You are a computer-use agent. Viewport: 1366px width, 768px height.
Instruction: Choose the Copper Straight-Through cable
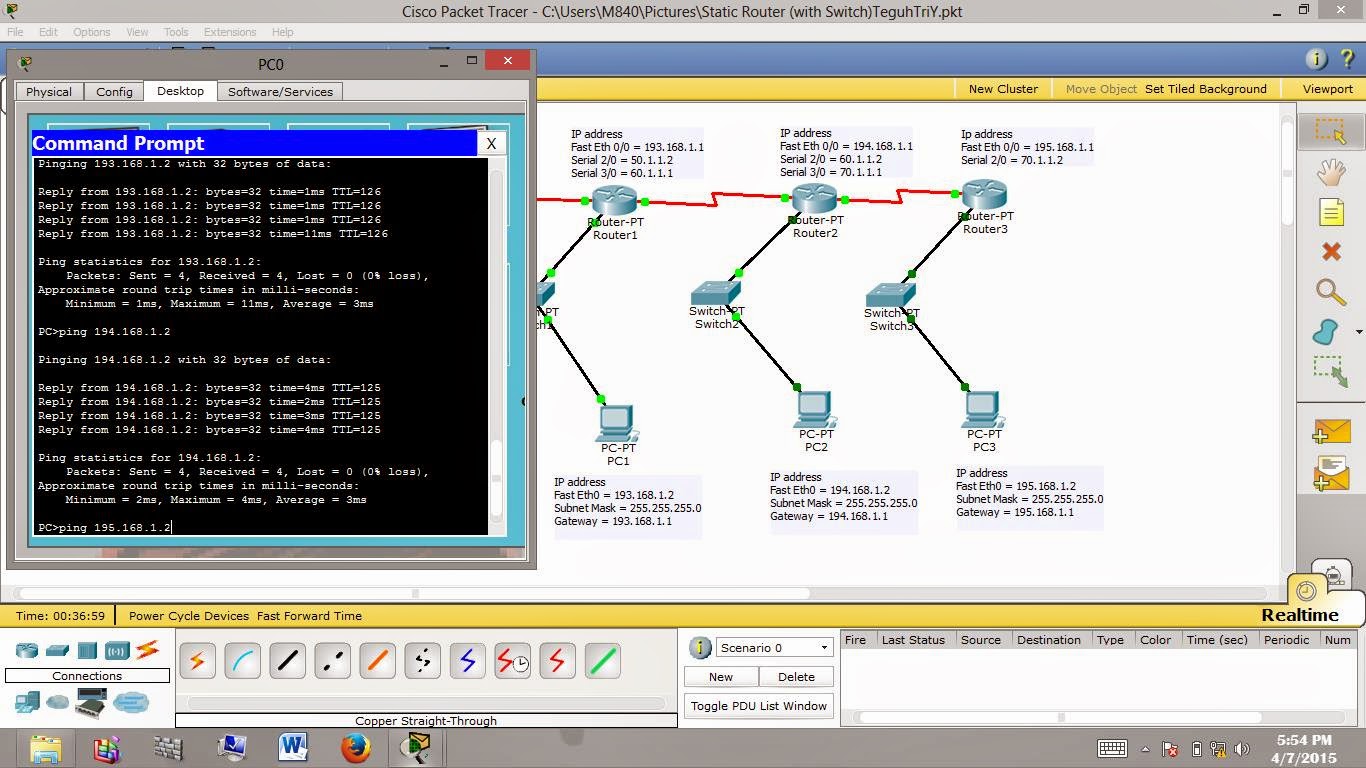click(x=288, y=661)
